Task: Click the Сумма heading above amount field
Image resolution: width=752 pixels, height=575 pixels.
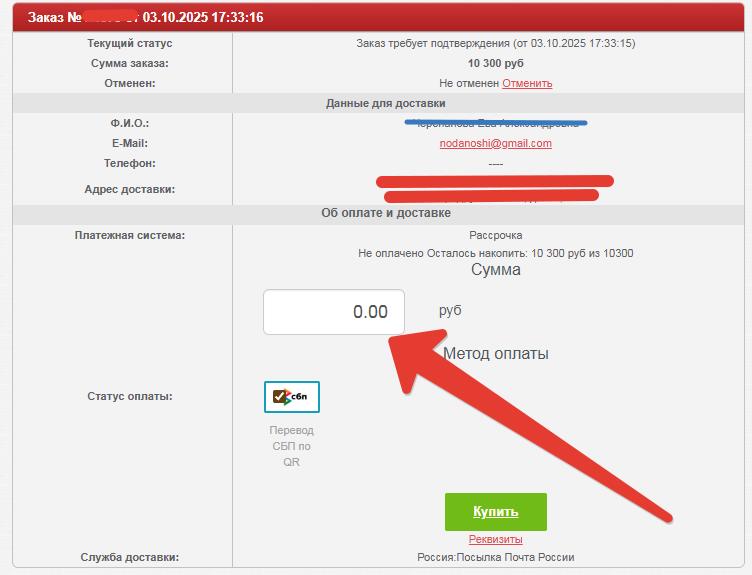Action: (x=495, y=270)
